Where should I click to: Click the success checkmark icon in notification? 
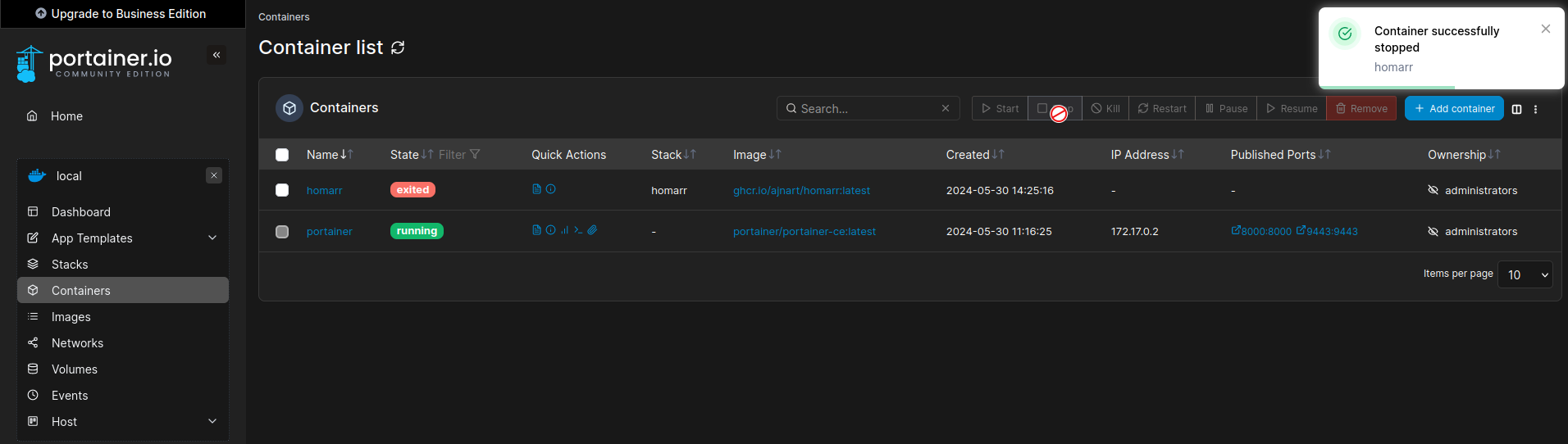click(1345, 34)
